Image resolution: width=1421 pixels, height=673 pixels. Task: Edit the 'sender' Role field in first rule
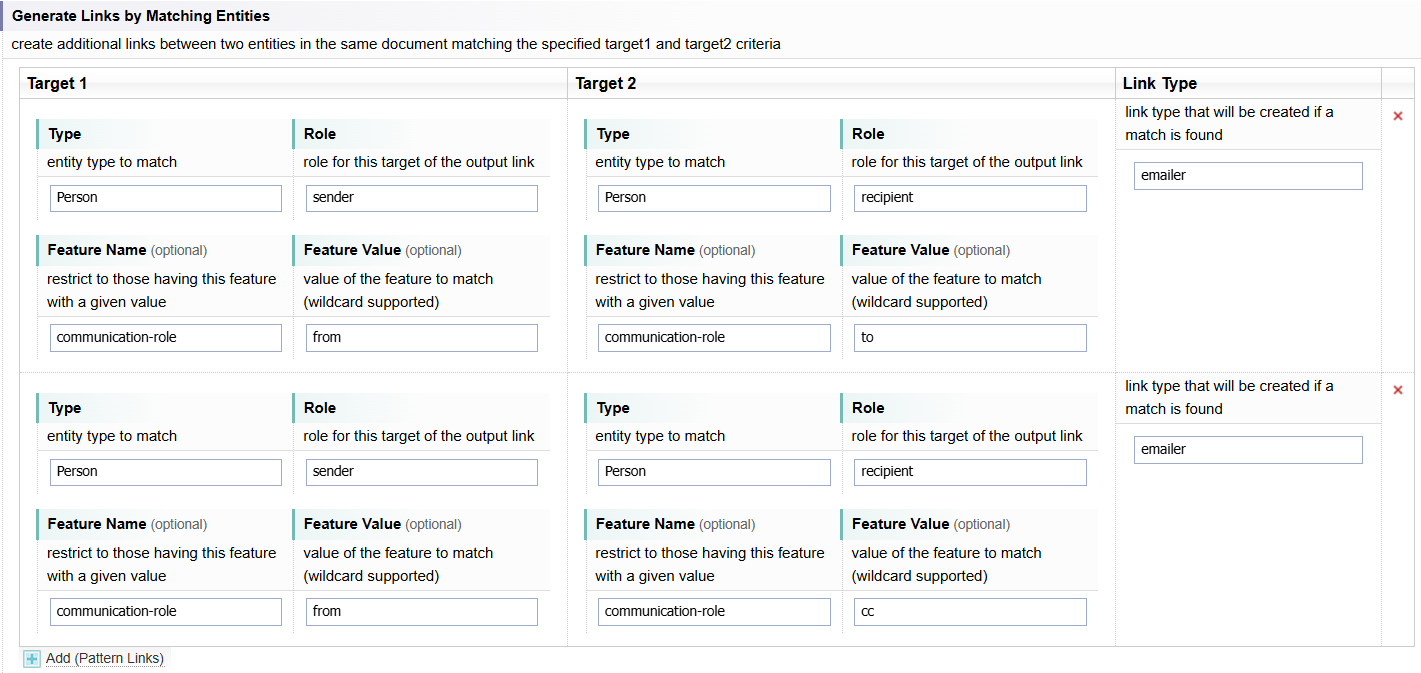point(421,198)
